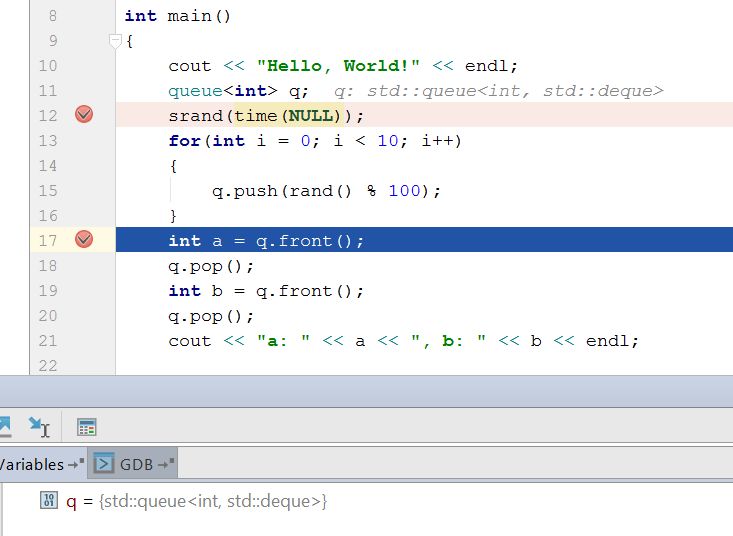Switch to the Variables tab

[x=42, y=464]
